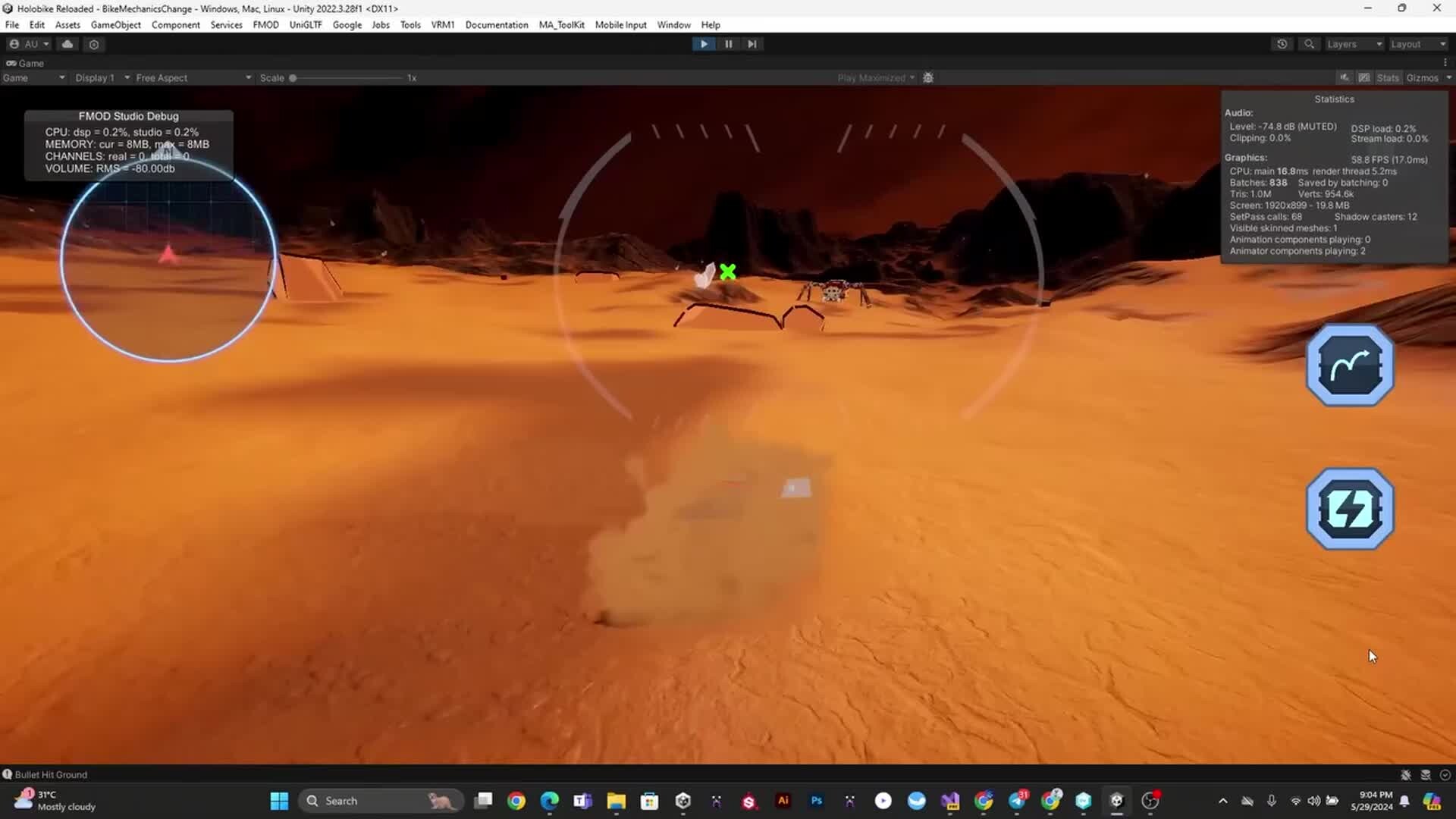Select the account settings gear icon
This screenshot has height=819, width=1456.
[94, 44]
